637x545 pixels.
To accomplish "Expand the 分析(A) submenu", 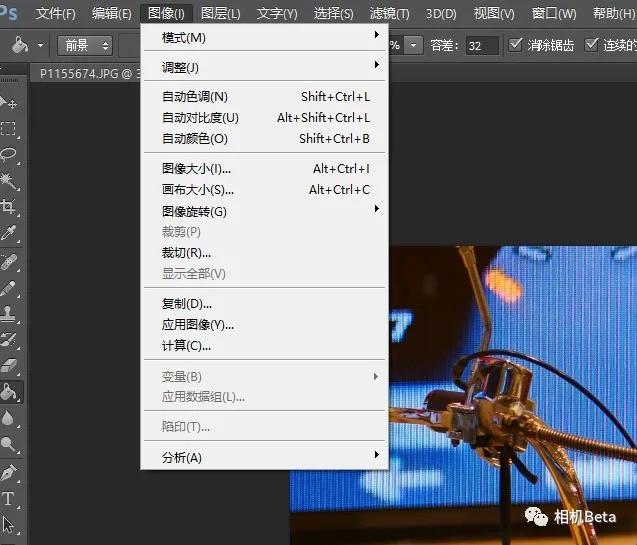I will 264,457.
